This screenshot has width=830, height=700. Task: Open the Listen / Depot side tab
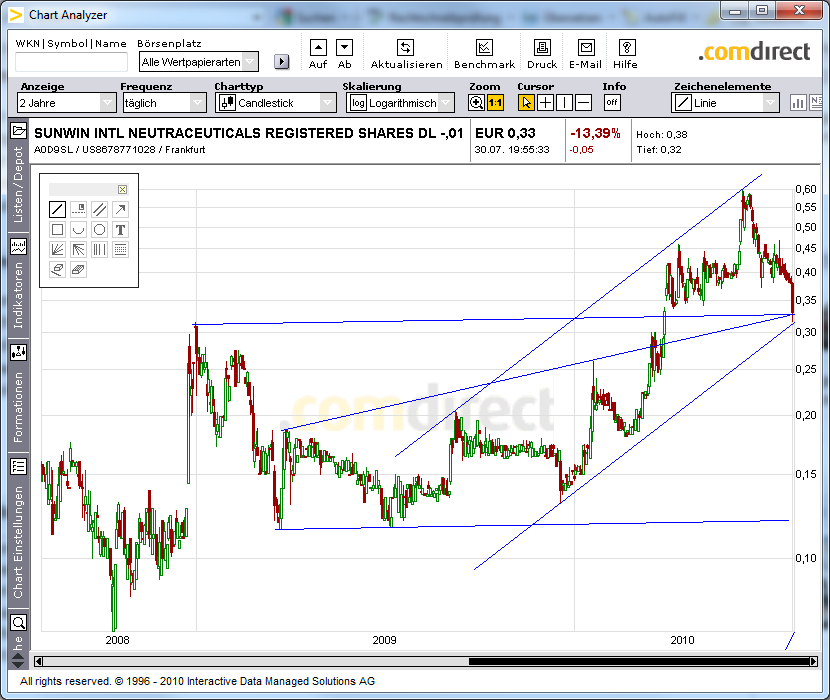[19, 184]
